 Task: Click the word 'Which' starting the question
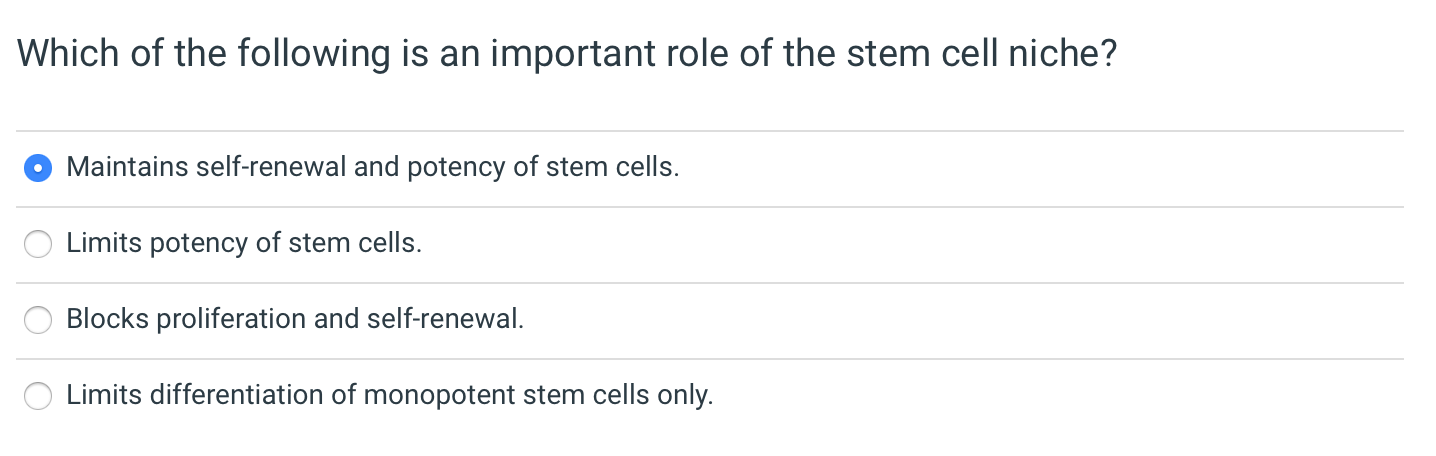pos(68,53)
